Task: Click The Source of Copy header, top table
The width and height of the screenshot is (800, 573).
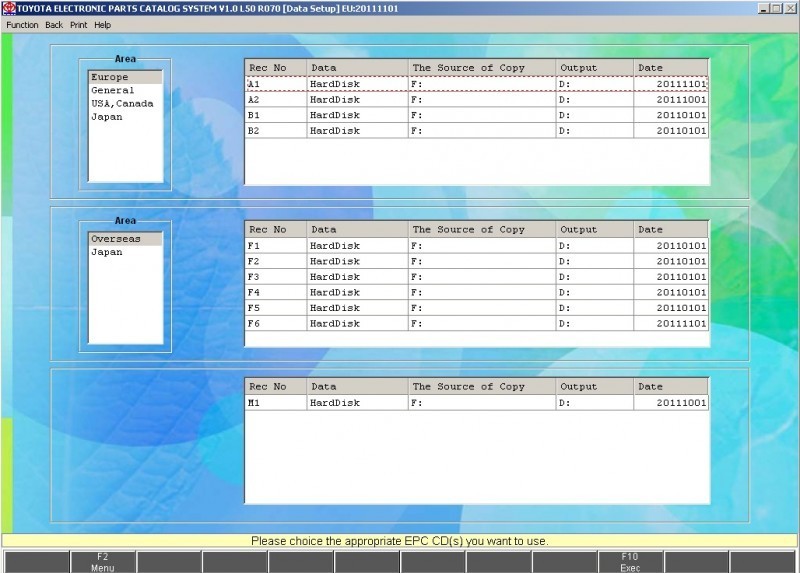Action: 482,68
